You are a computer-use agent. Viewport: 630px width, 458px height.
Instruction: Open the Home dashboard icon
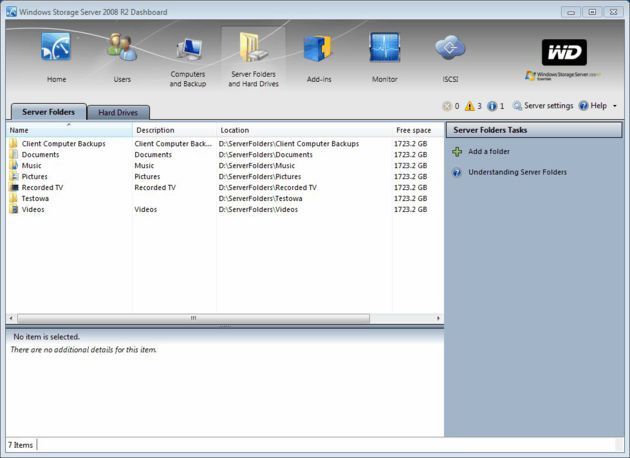(x=56, y=47)
